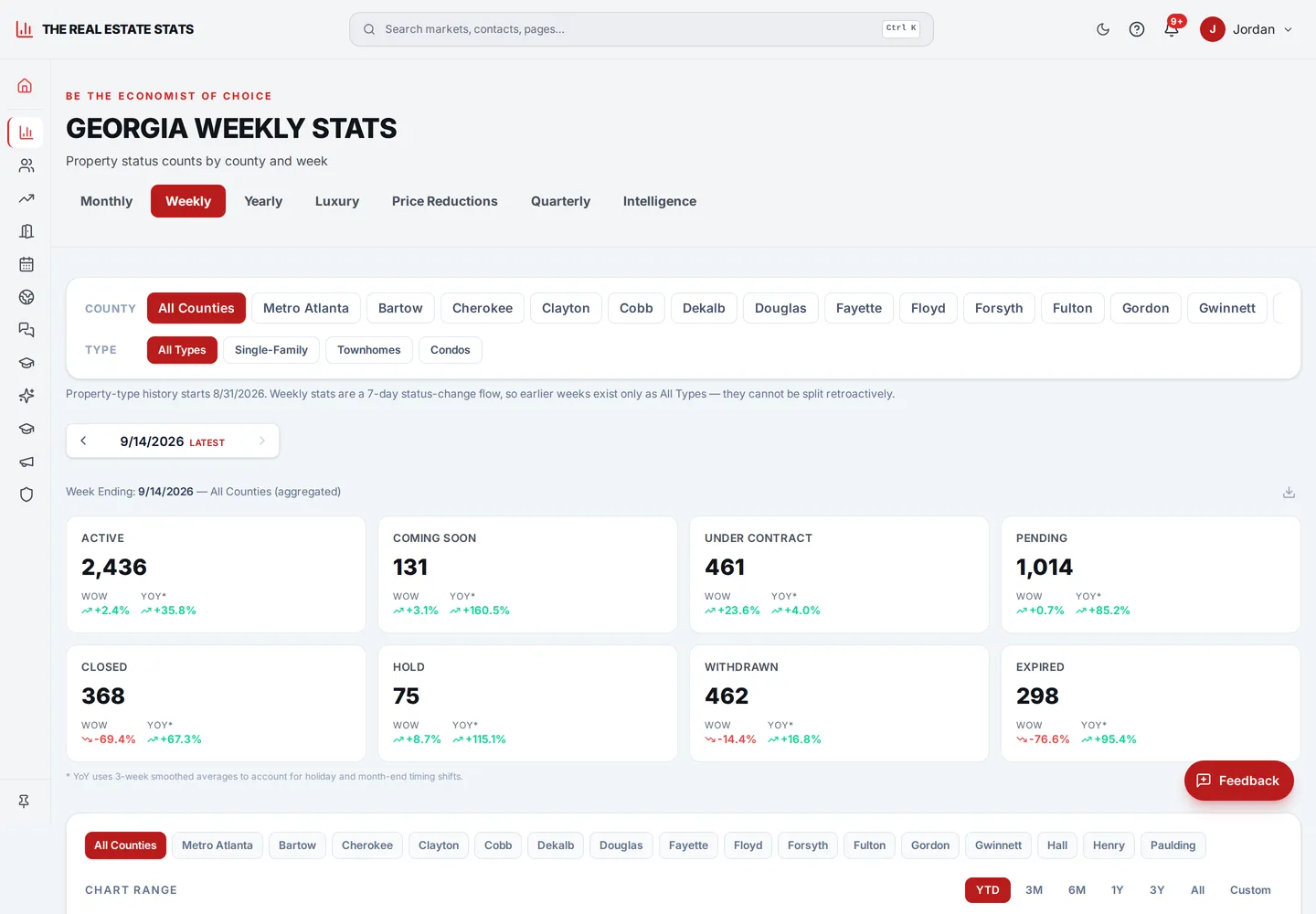Image resolution: width=1316 pixels, height=914 pixels.
Task: Open the trending line icon in sidebar
Action: [x=26, y=198]
